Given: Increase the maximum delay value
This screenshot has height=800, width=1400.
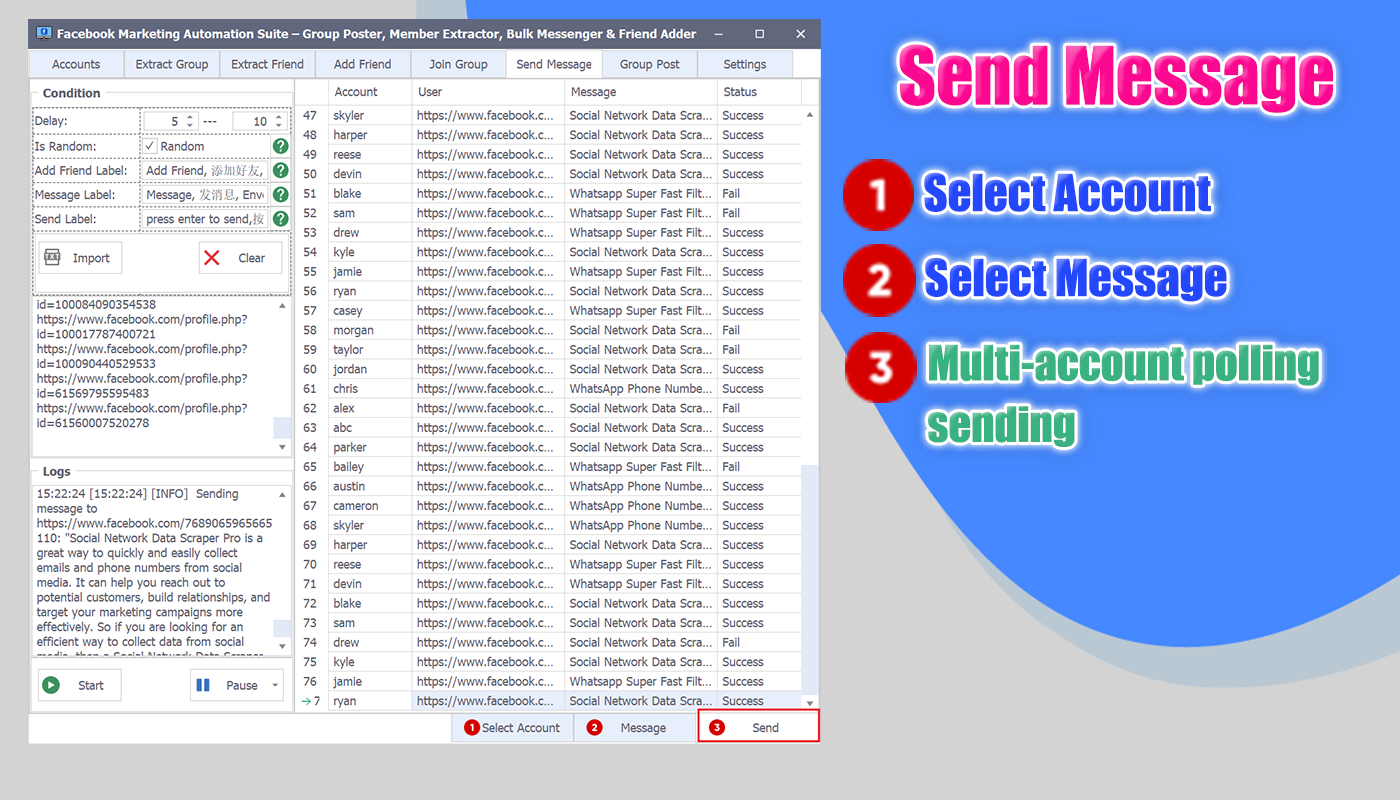Looking at the screenshot, I should pos(278,117).
